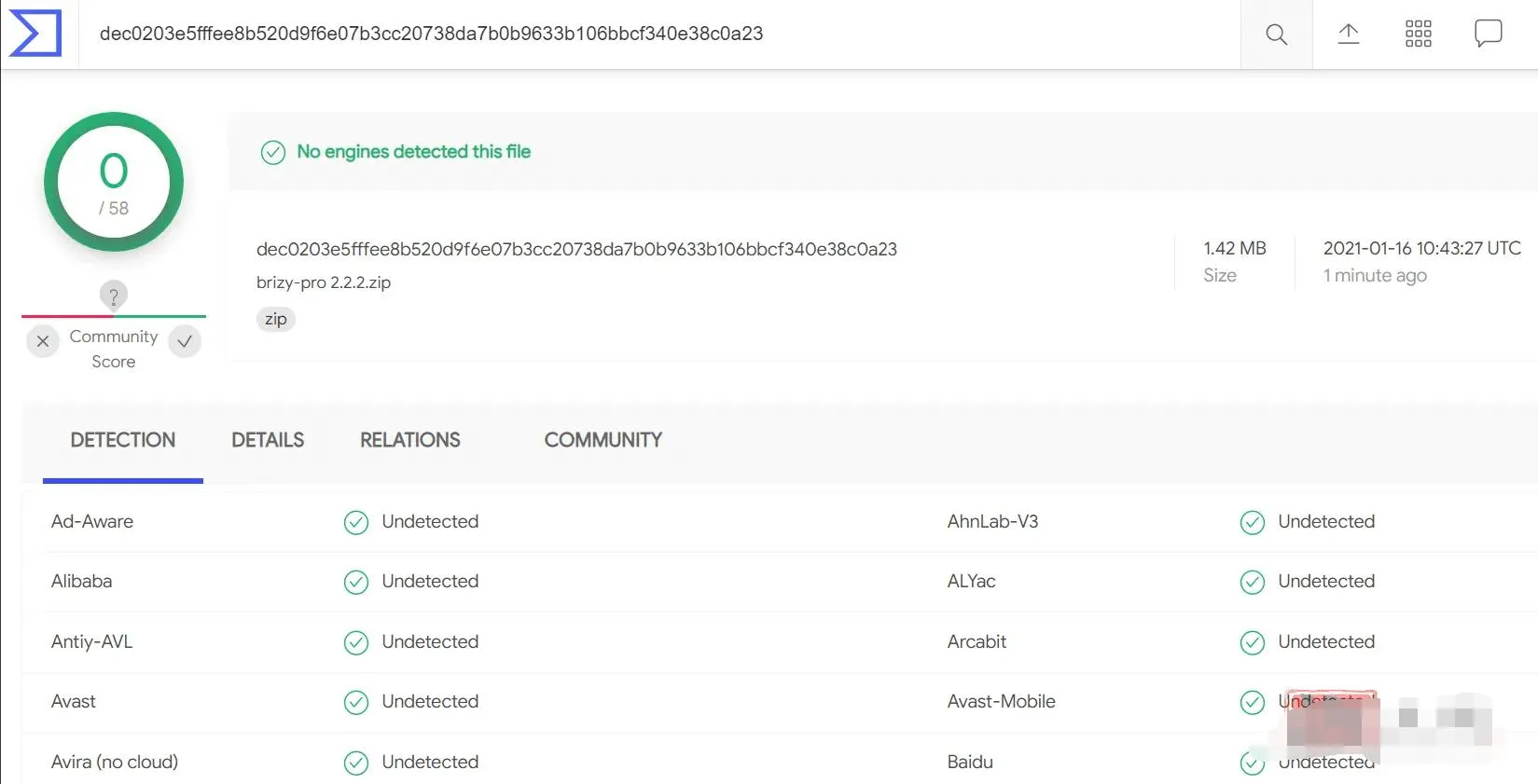
Task: Open the apps grid icon
Action: tap(1418, 34)
